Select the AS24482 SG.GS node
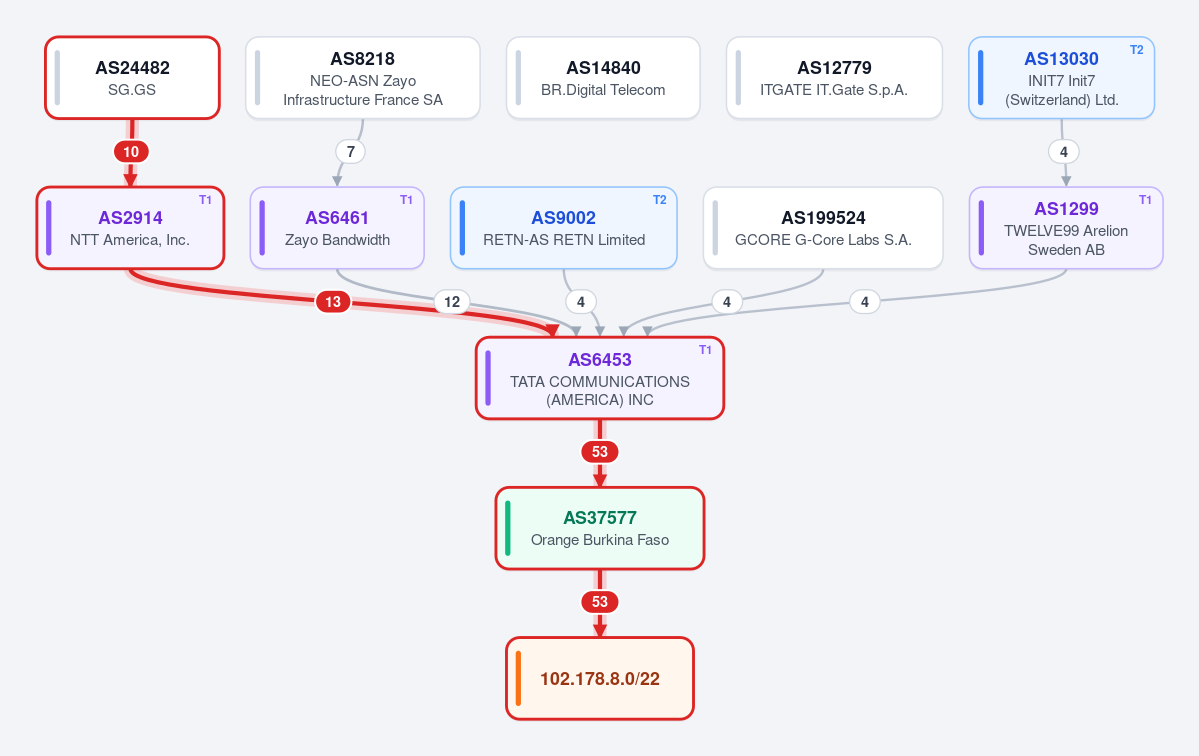This screenshot has height=756, width=1199. point(132,78)
